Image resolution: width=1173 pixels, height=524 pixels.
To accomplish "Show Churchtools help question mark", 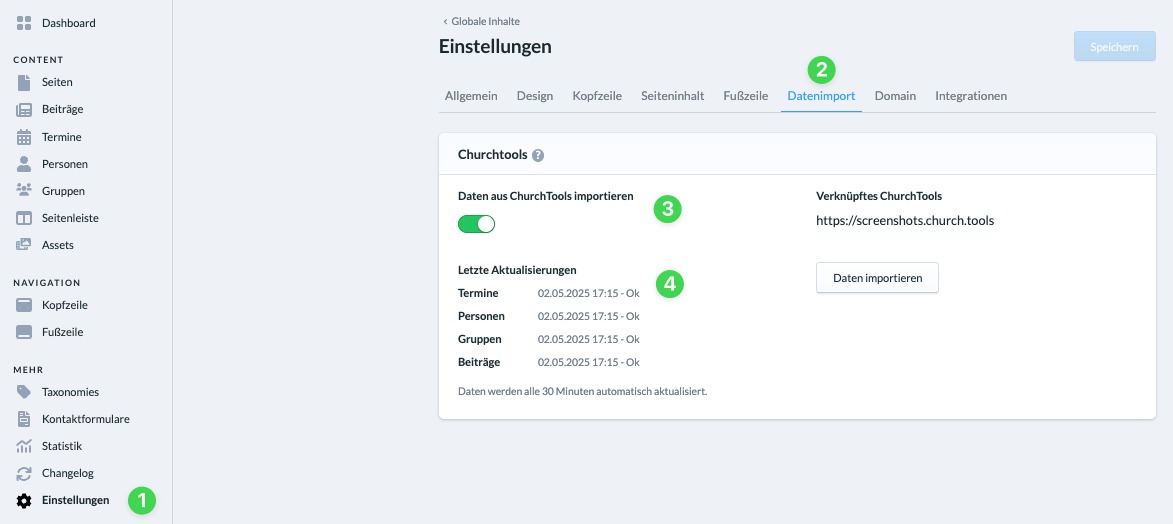I will pyautogui.click(x=538, y=156).
